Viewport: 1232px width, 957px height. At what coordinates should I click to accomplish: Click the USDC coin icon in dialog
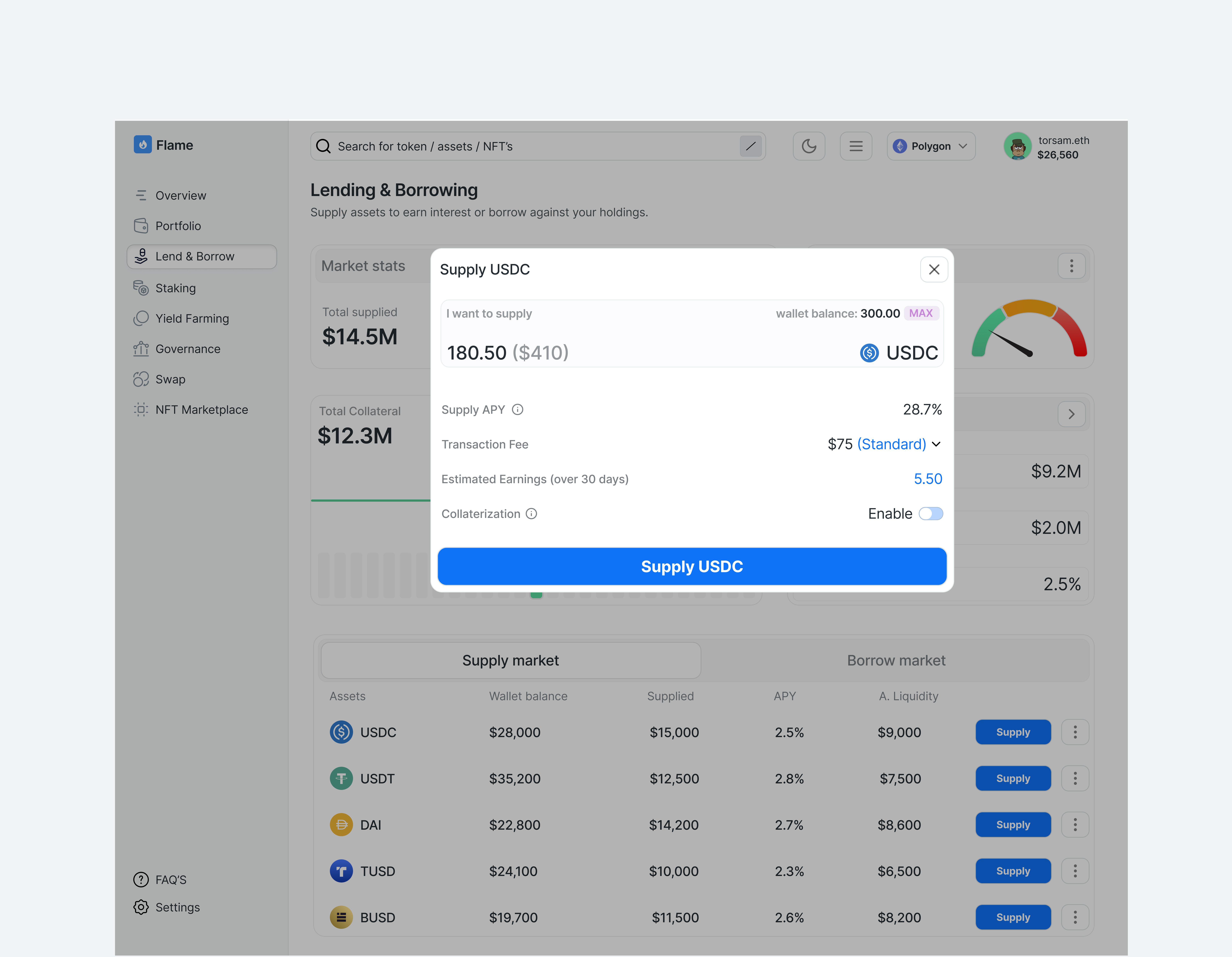coord(869,353)
